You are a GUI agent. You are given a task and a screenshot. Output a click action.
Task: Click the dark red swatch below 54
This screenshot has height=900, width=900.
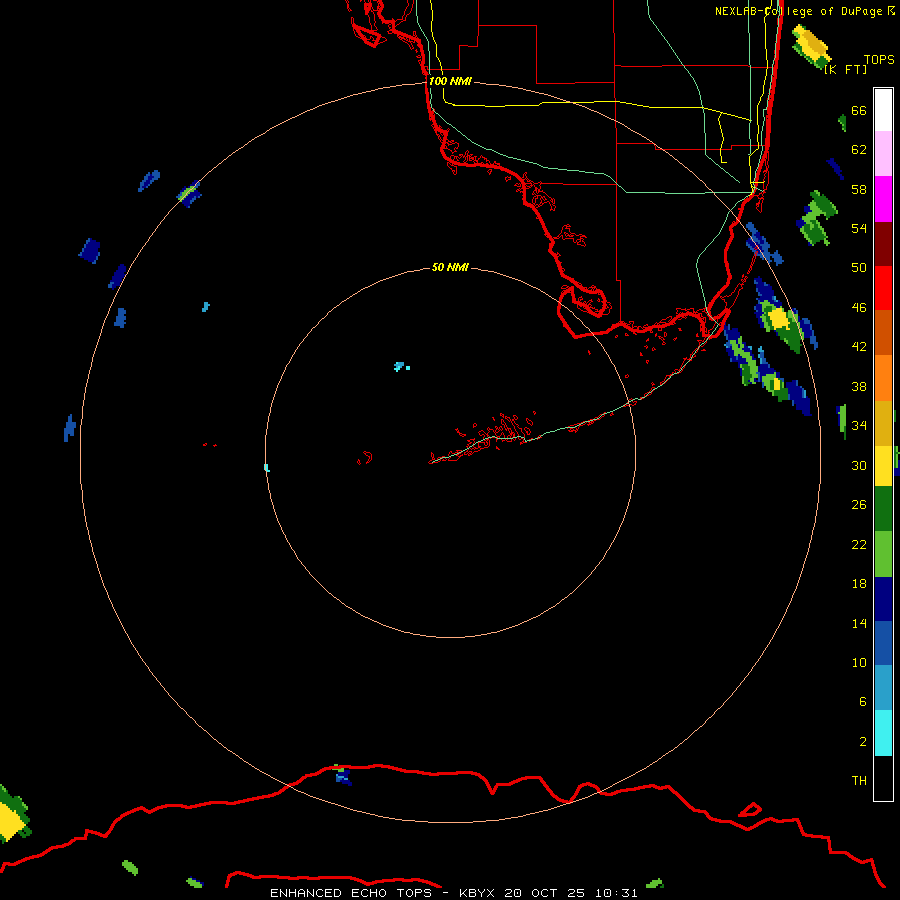[883, 243]
